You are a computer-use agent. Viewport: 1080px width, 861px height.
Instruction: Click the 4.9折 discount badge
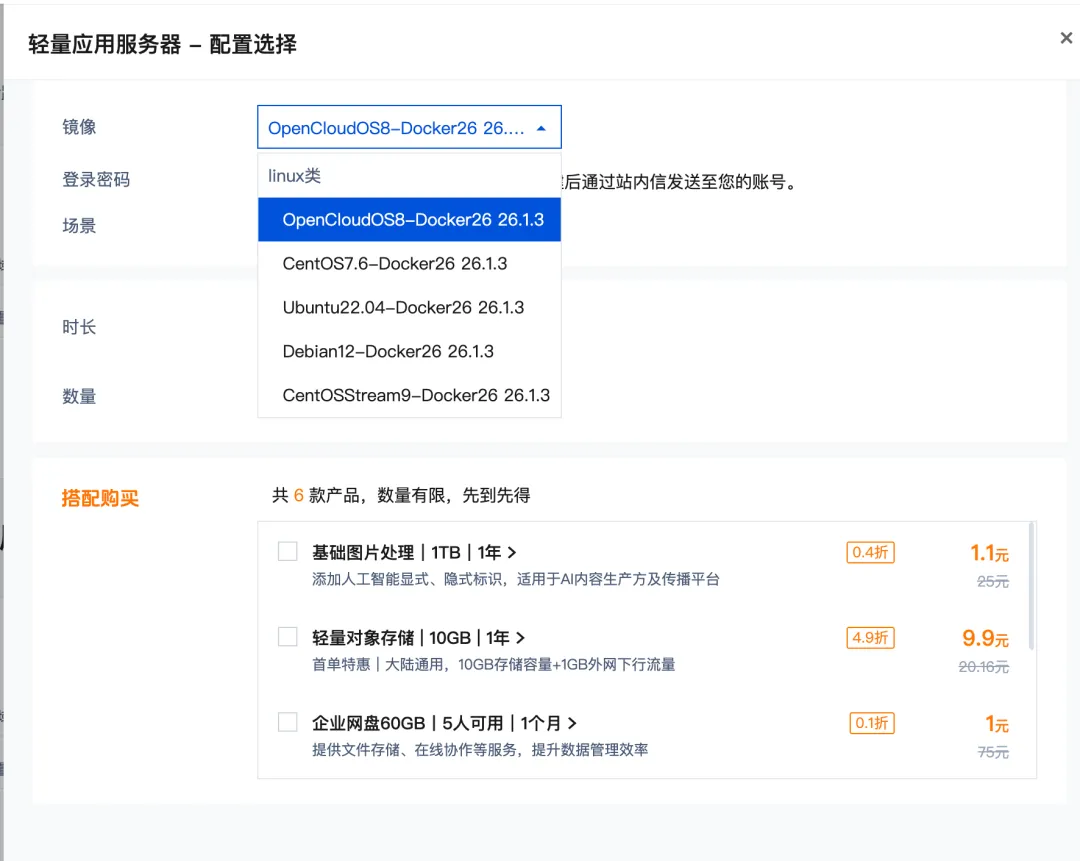pyautogui.click(x=870, y=638)
